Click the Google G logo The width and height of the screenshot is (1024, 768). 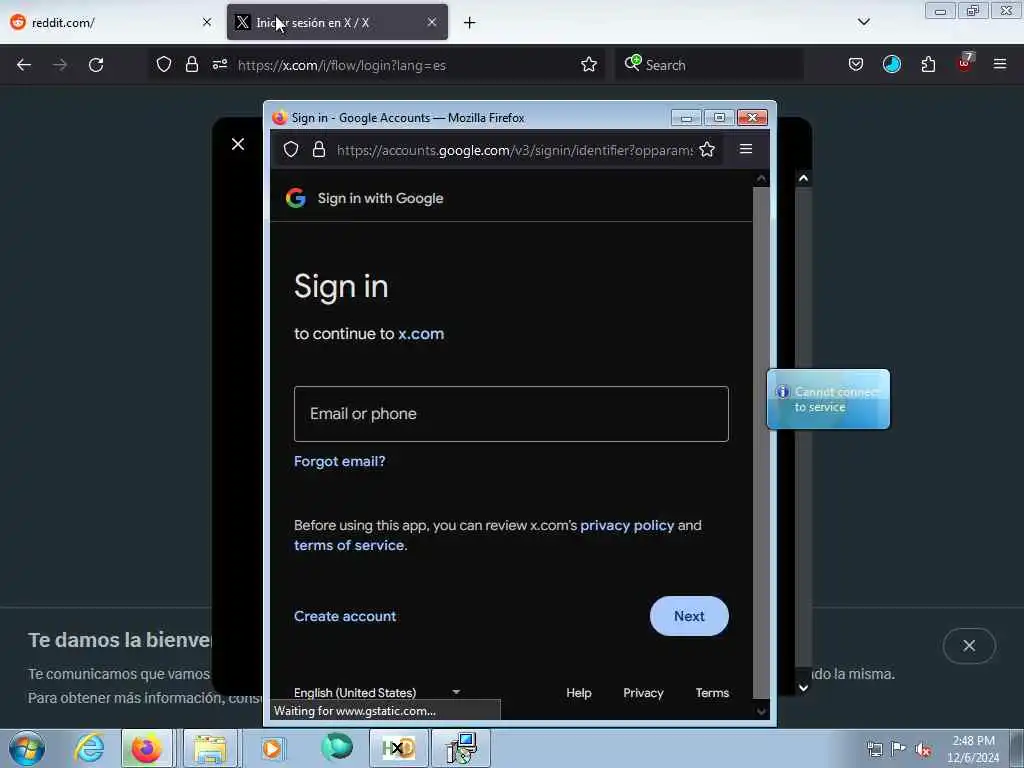[x=296, y=198]
